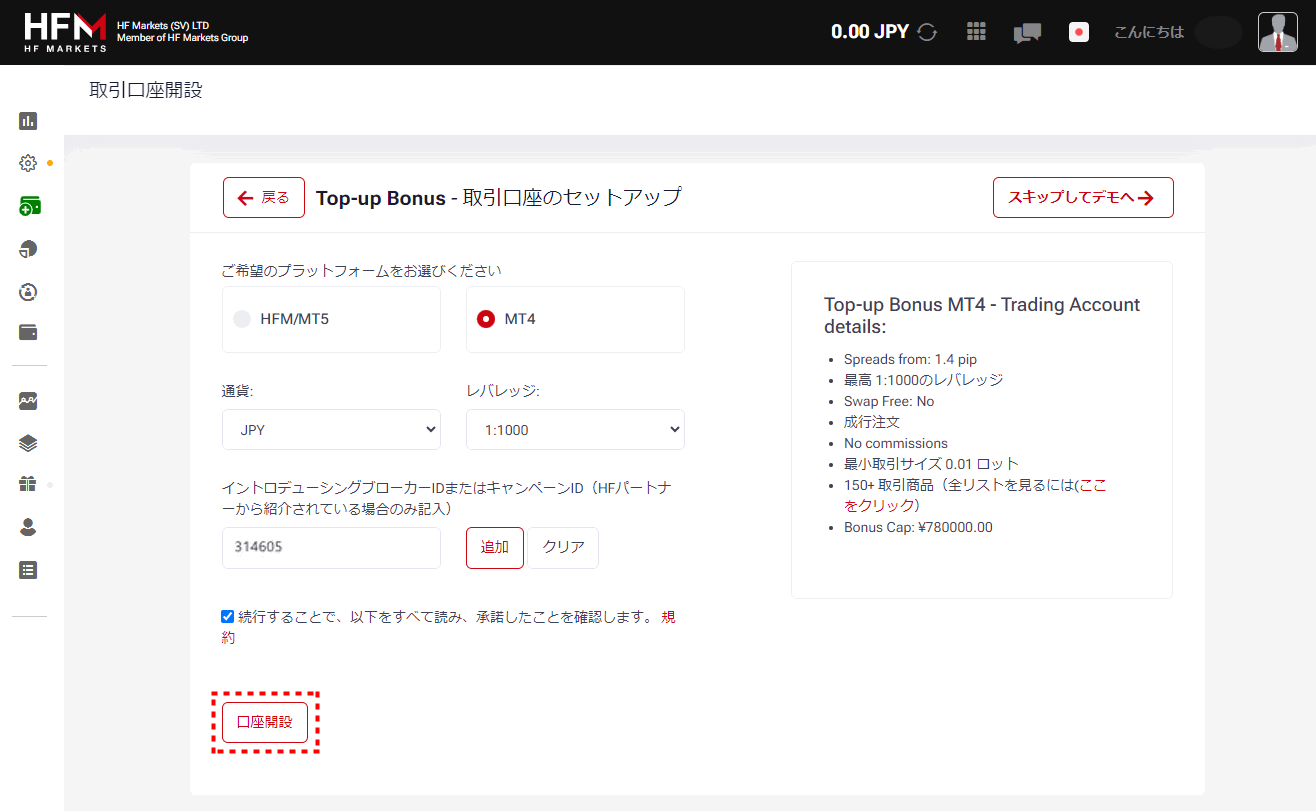This screenshot has width=1316, height=811.
Task: Open the ここをクリック instruments list link
Action: tap(1092, 485)
